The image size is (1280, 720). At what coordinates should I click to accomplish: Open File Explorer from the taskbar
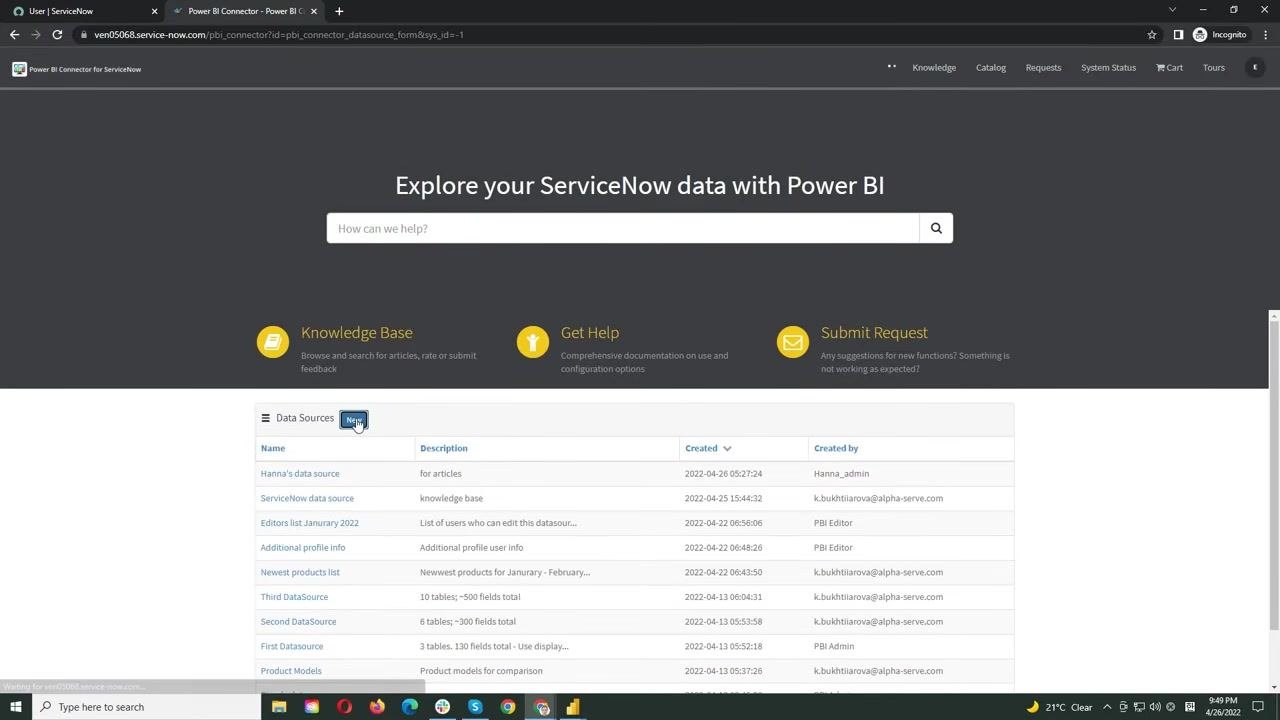[279, 707]
